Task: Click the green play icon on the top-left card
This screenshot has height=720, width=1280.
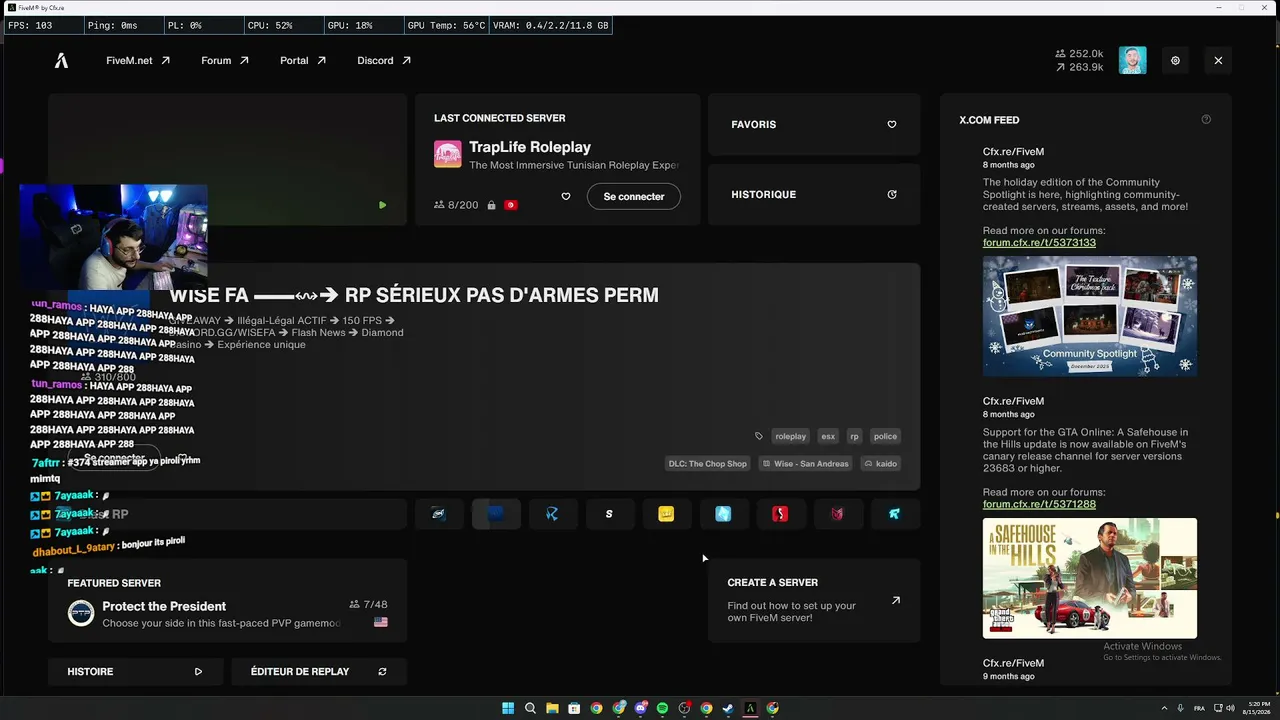Action: (x=382, y=205)
